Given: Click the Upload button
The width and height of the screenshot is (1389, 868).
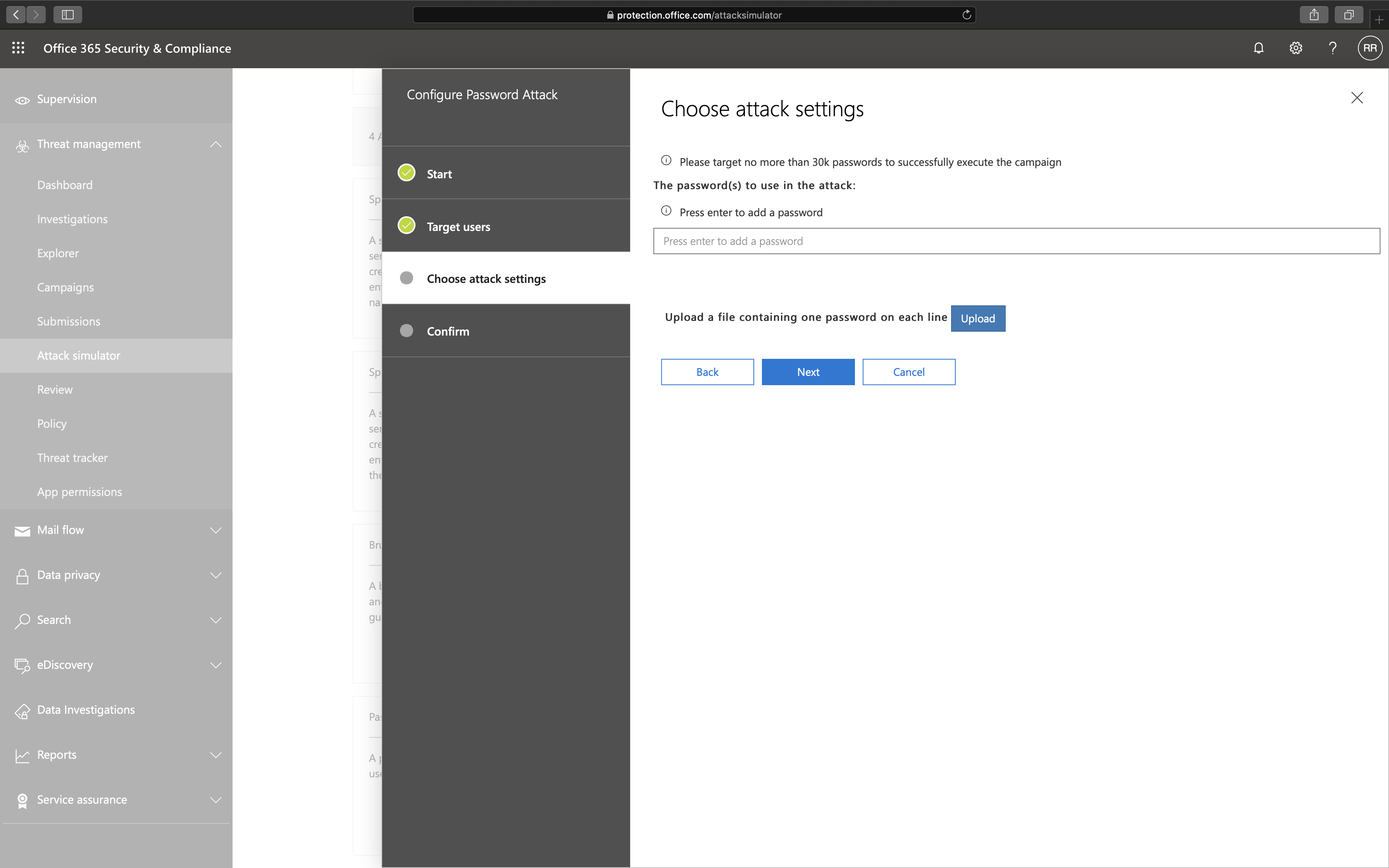Looking at the screenshot, I should (x=977, y=319).
